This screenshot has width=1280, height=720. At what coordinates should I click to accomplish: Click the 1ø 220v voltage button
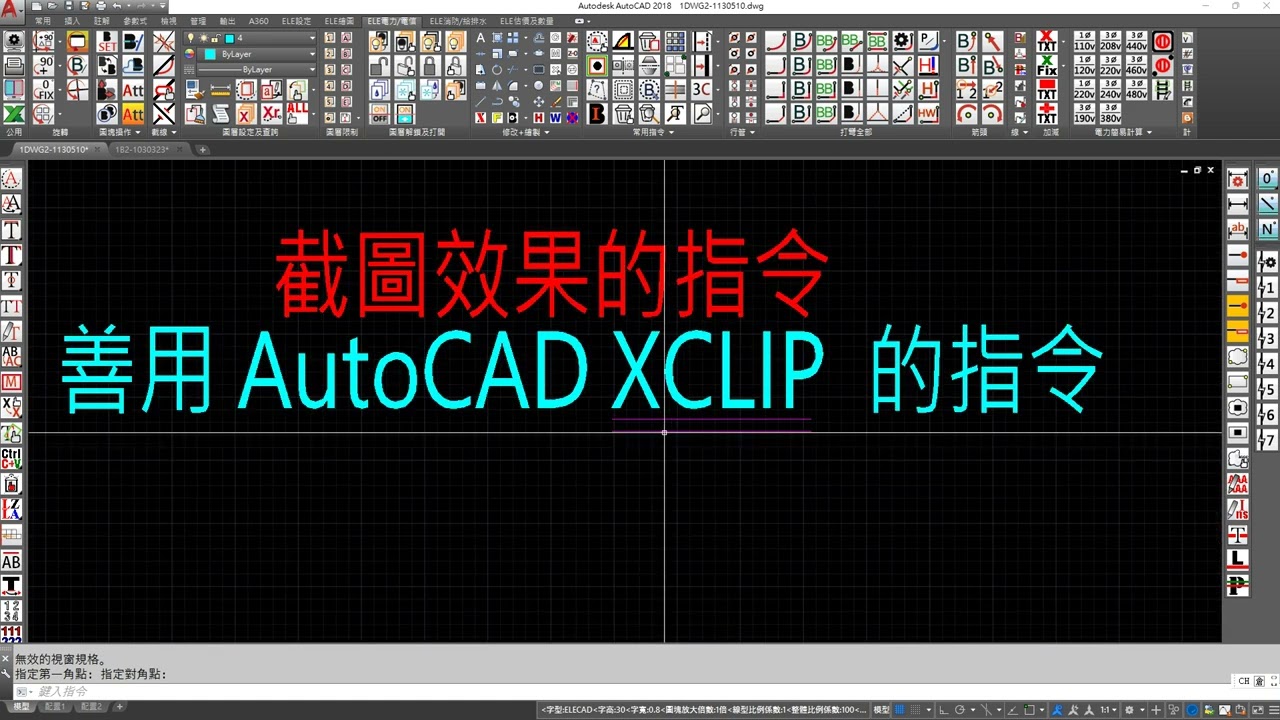click(1084, 90)
